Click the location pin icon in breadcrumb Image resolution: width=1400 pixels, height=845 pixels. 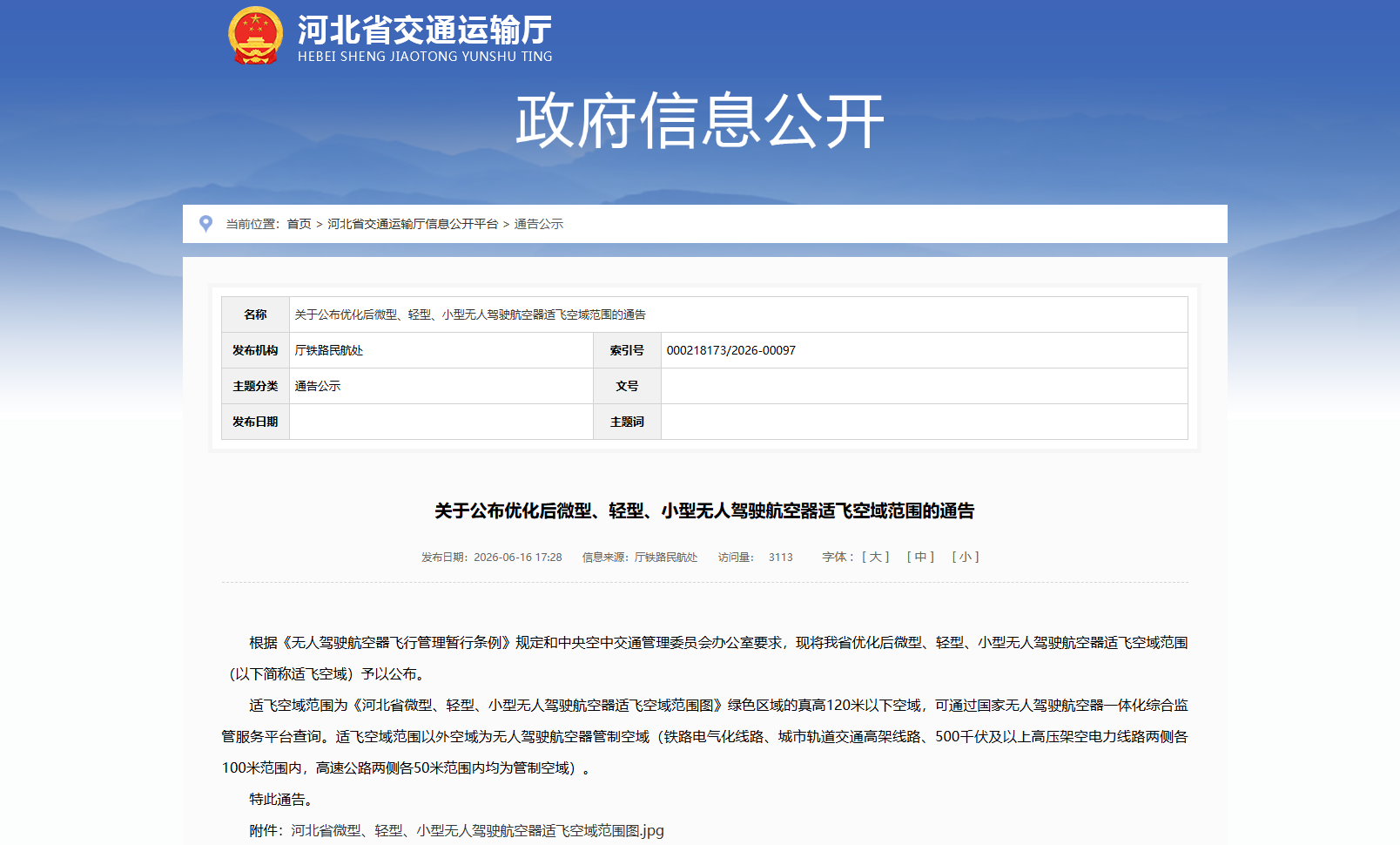point(206,224)
